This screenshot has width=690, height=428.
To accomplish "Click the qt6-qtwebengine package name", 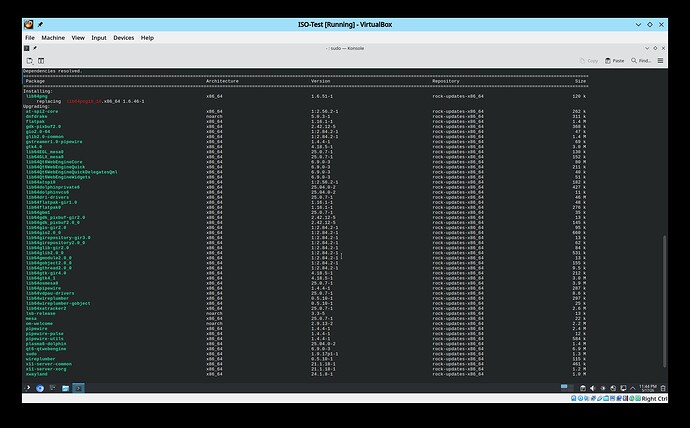I will [x=46, y=349].
